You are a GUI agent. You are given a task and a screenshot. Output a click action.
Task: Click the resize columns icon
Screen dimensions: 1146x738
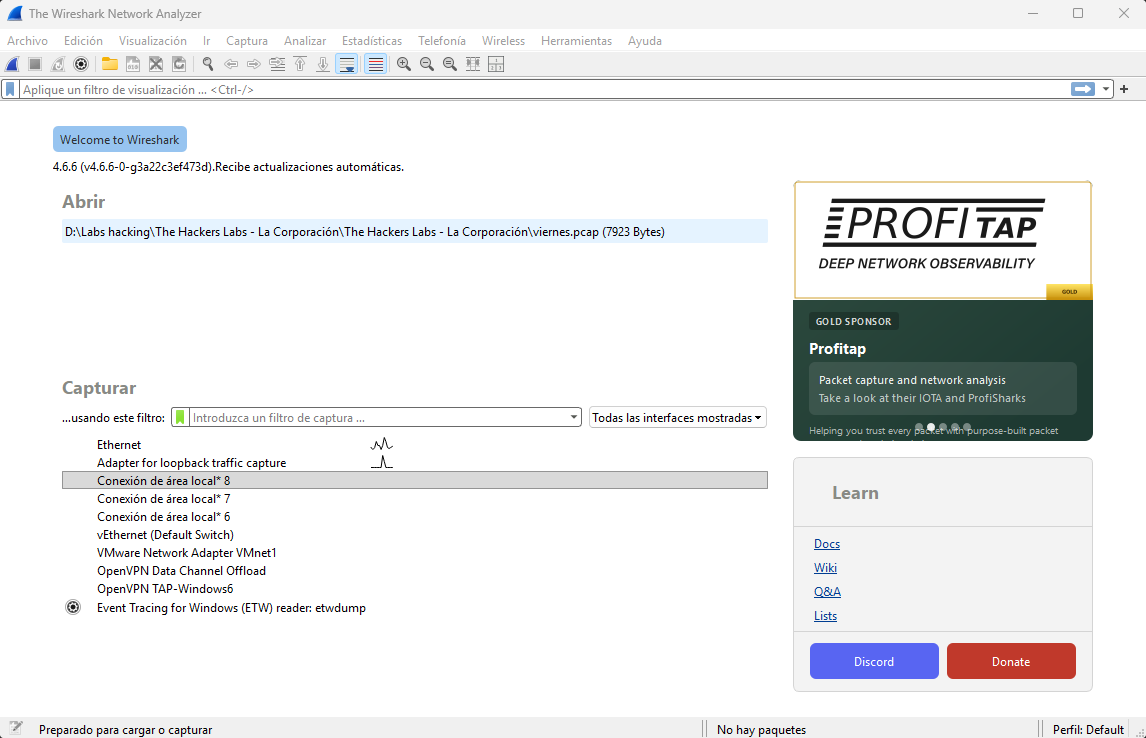[473, 64]
